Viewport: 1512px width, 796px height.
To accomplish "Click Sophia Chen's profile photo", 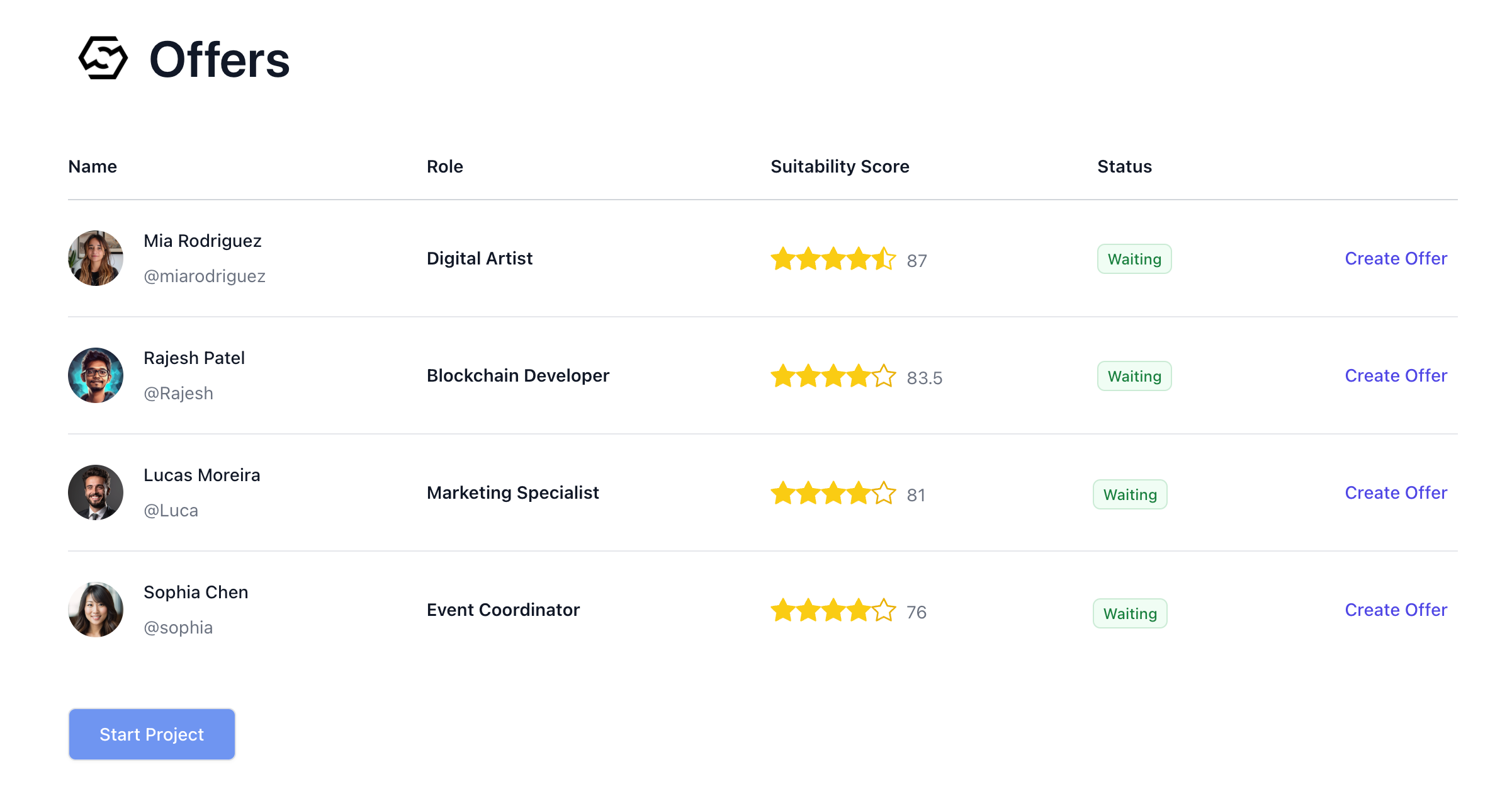I will tap(96, 610).
